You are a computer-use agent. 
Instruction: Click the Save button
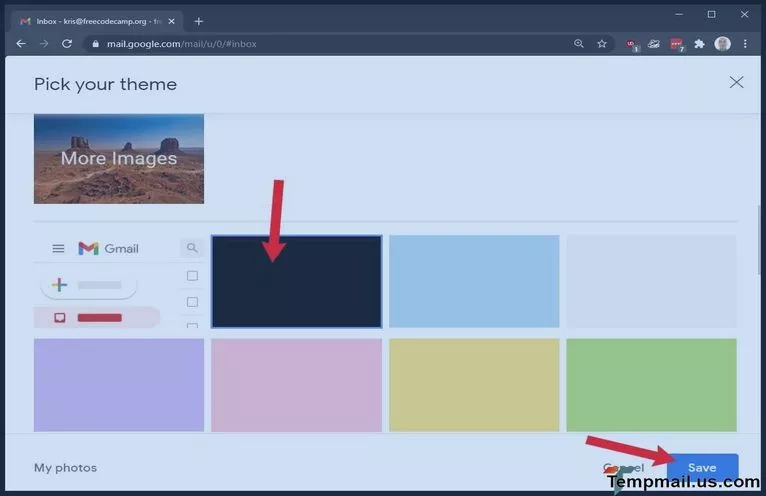point(702,468)
